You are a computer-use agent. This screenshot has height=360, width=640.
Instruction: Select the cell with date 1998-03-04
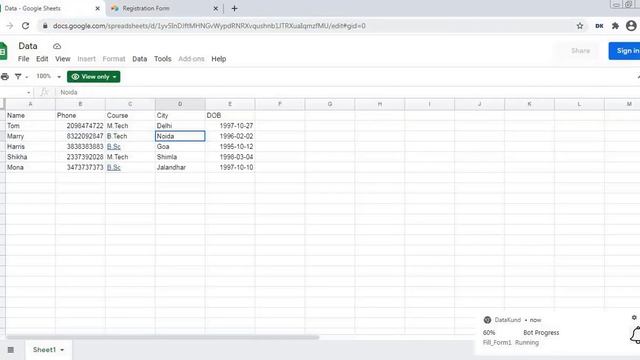(x=230, y=157)
